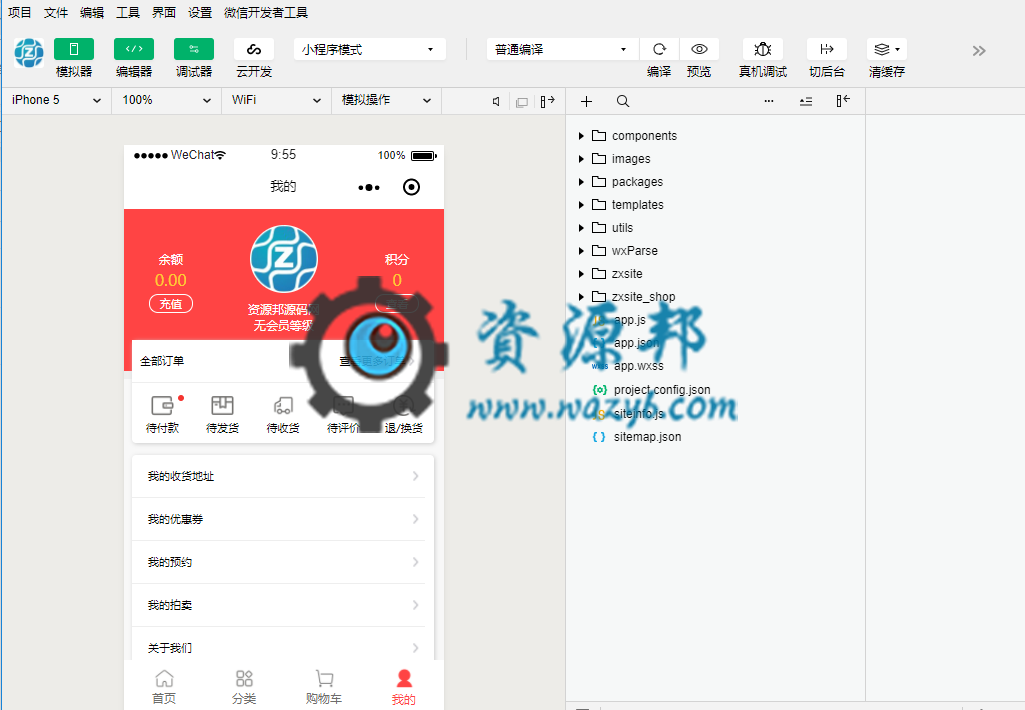The image size is (1025, 710).
Task: Click the 充值 recharge button
Action: tap(171, 304)
